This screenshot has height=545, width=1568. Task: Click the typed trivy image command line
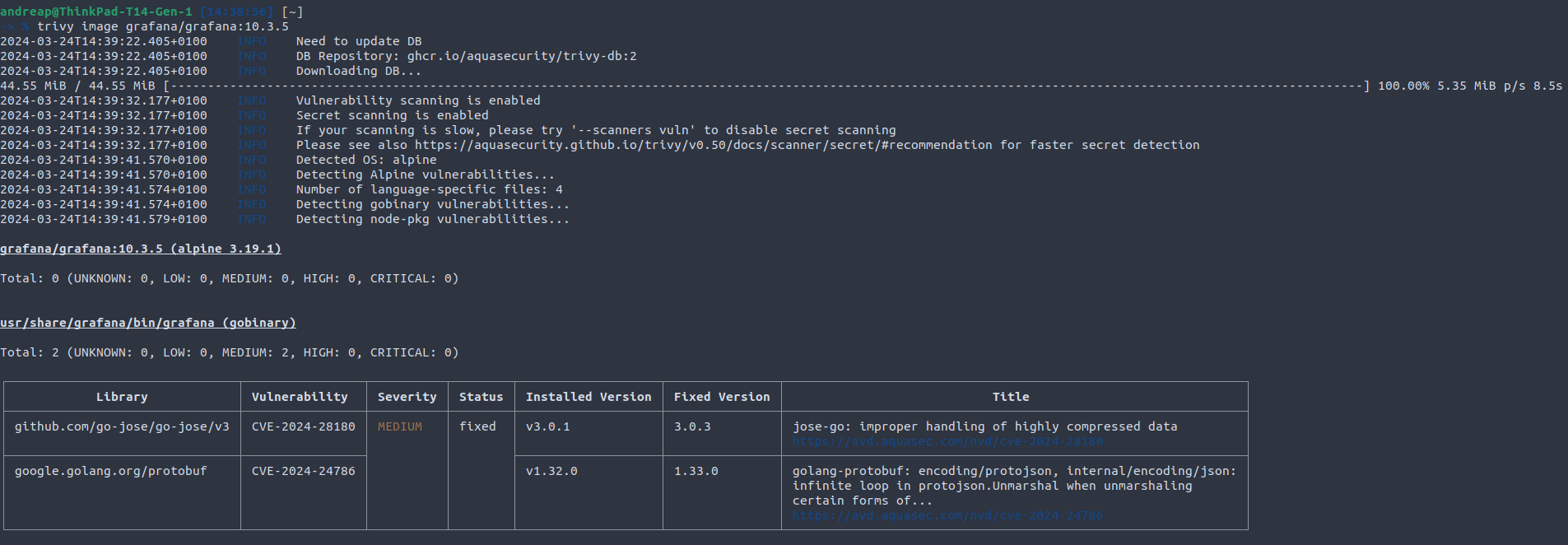[x=163, y=26]
